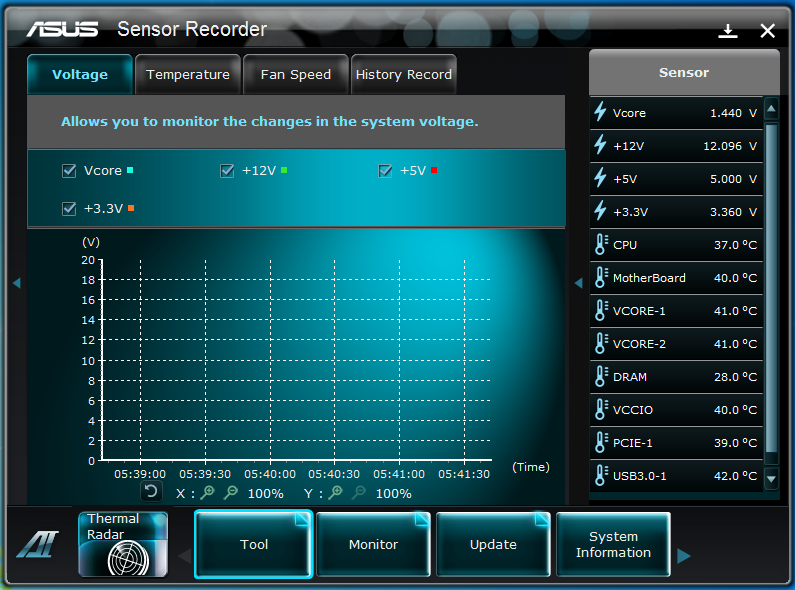The image size is (795, 590).
Task: Click the +5V lightning bolt icon
Action: click(600, 178)
